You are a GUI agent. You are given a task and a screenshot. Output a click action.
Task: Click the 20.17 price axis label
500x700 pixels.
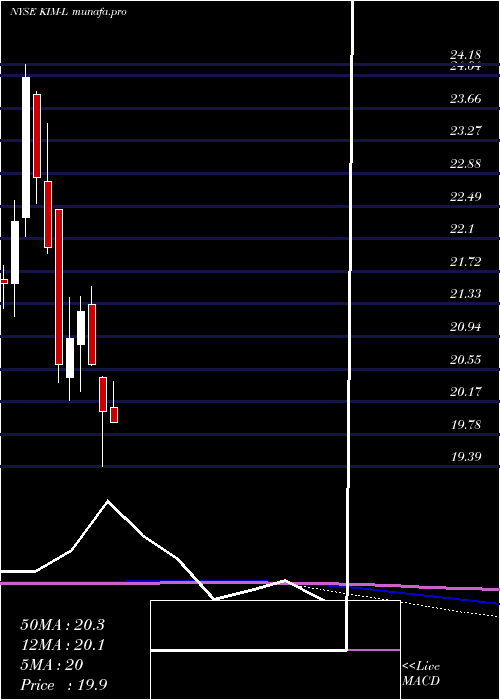click(x=465, y=392)
